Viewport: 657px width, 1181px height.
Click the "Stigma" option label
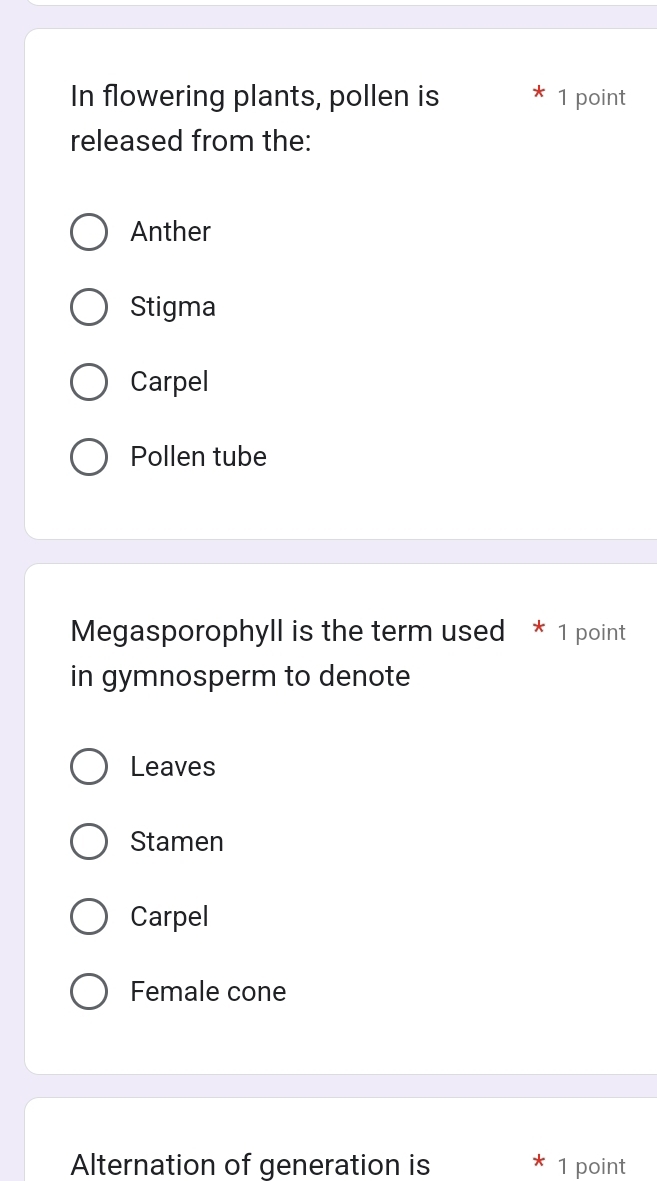[173, 307]
